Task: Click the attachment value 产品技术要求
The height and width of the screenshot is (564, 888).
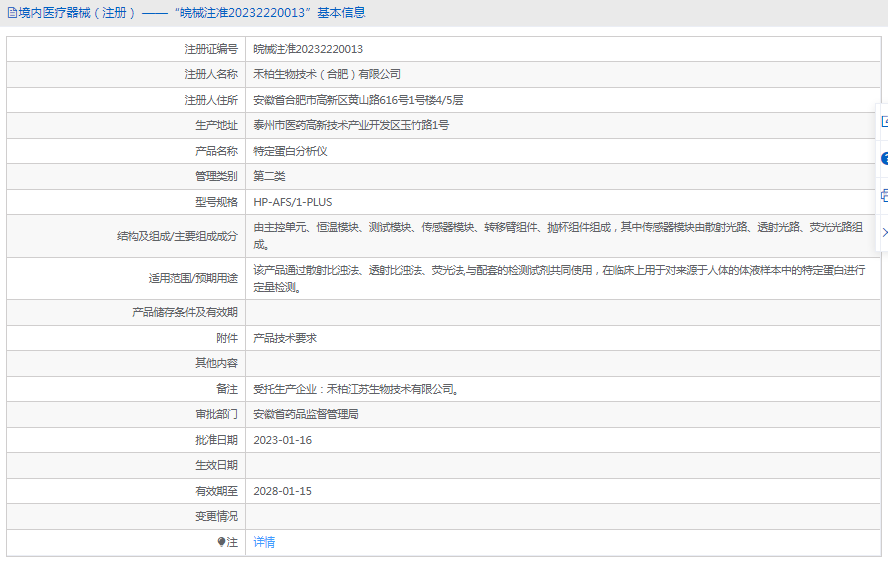Action: point(285,338)
